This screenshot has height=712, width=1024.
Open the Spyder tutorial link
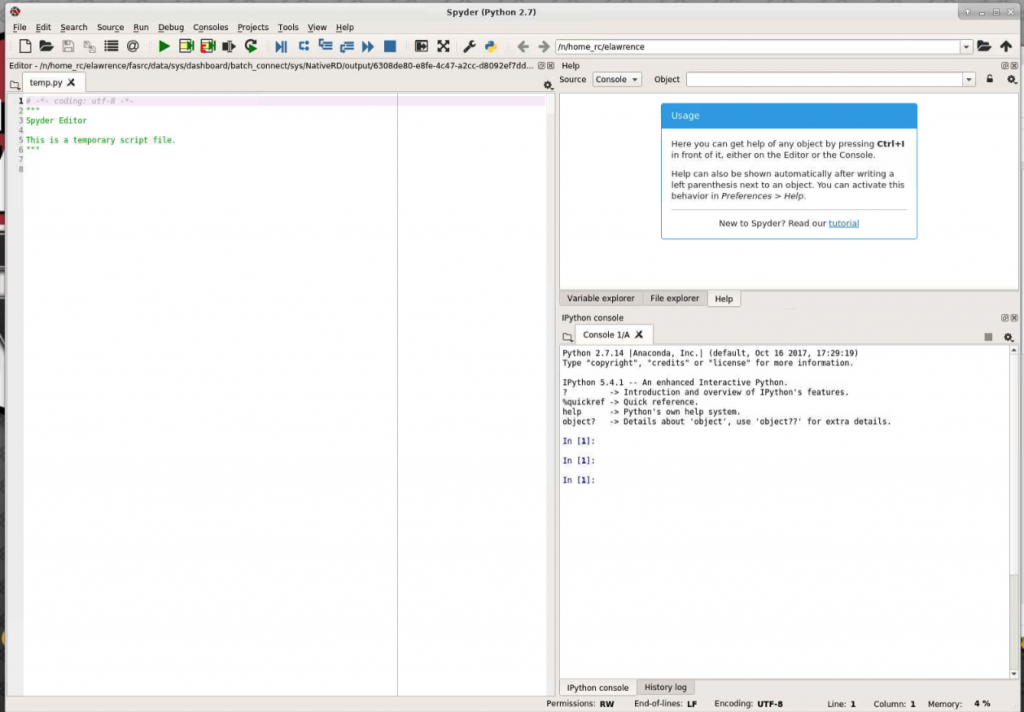click(x=843, y=223)
